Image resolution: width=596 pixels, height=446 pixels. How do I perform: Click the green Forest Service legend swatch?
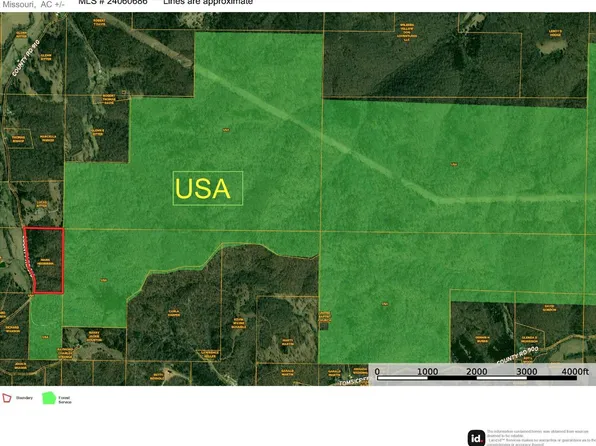[49, 398]
